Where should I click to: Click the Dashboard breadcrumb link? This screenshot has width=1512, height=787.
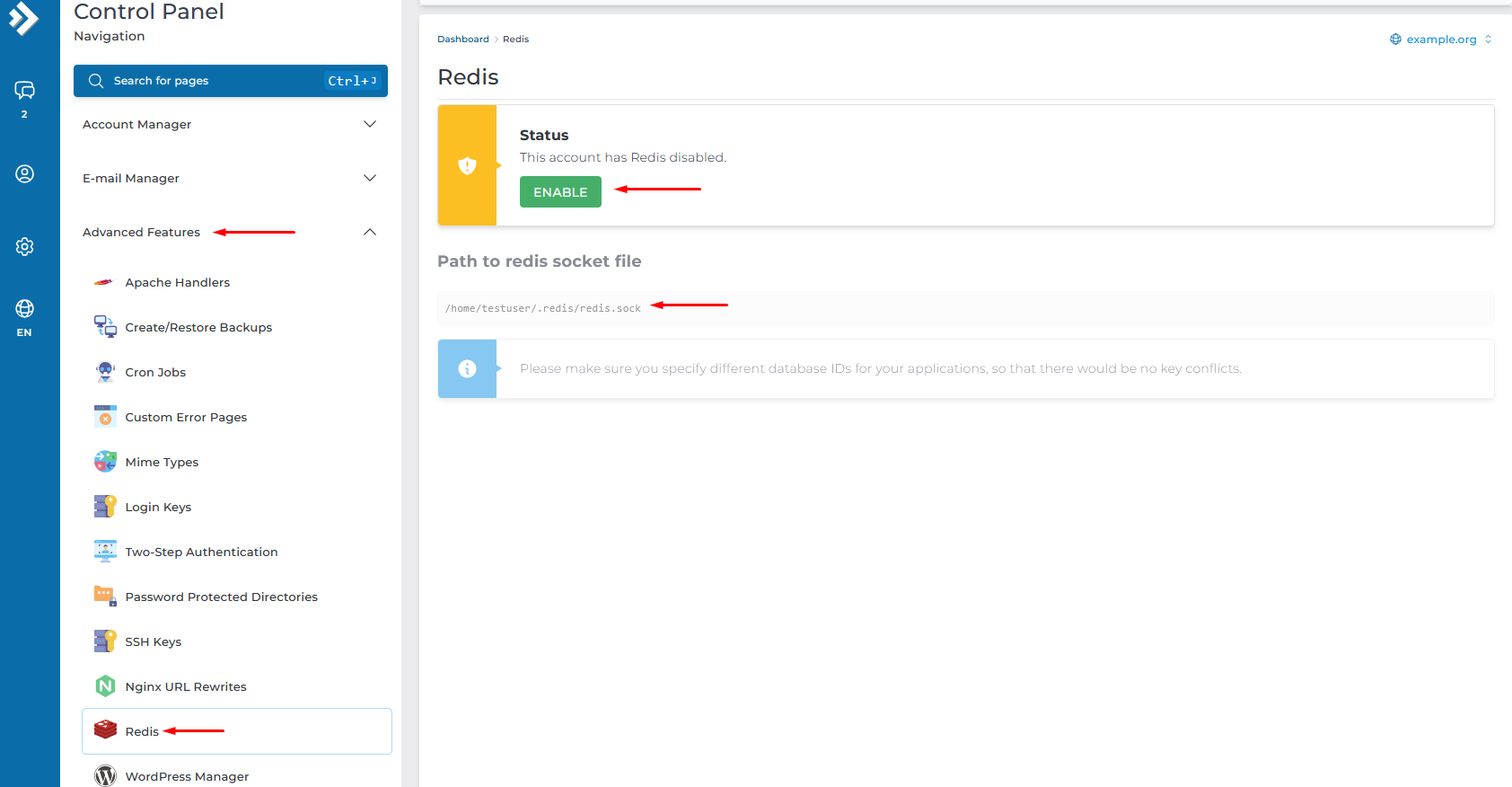(x=462, y=40)
